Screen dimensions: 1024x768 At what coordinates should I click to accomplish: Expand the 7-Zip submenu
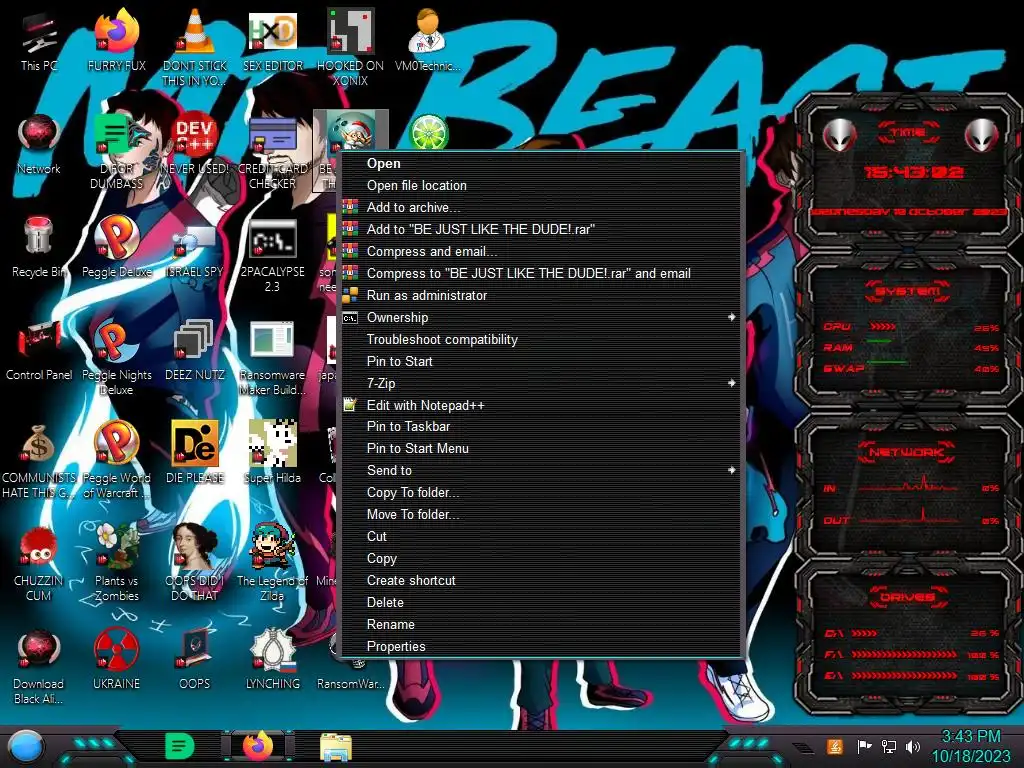pos(541,383)
